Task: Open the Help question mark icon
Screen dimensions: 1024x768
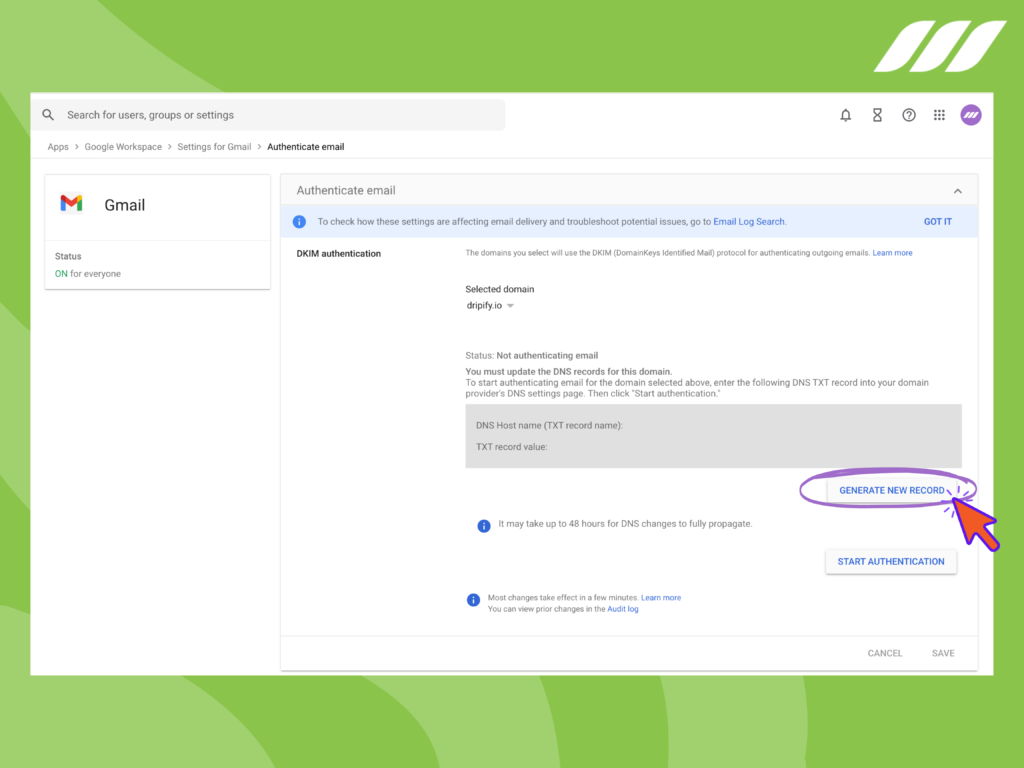Action: coord(909,114)
